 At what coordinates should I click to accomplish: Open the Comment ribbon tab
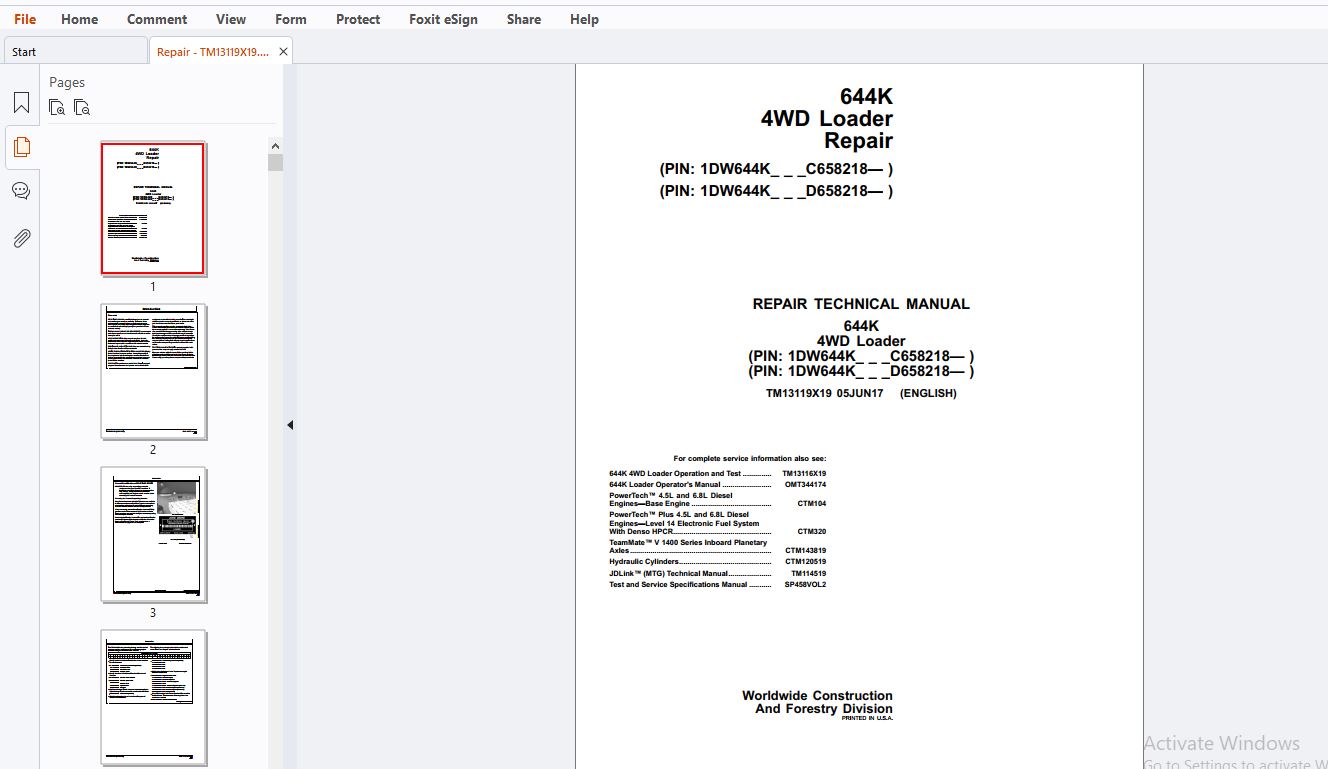click(157, 19)
